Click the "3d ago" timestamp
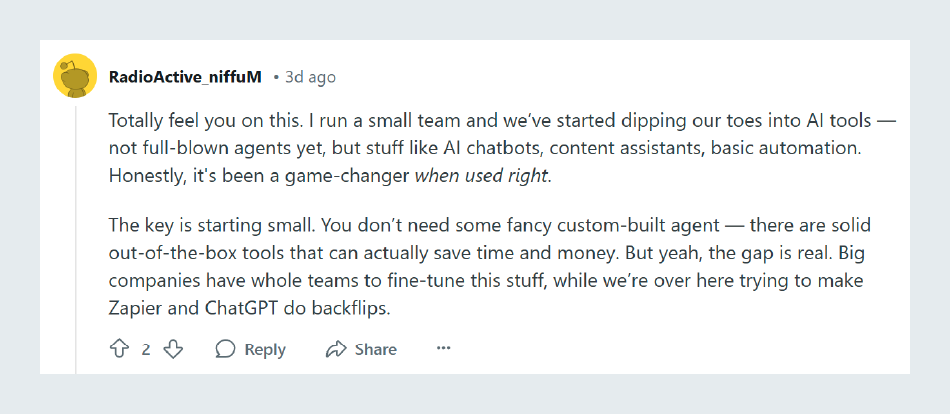Screen dimensions: 950x414 tap(310, 78)
